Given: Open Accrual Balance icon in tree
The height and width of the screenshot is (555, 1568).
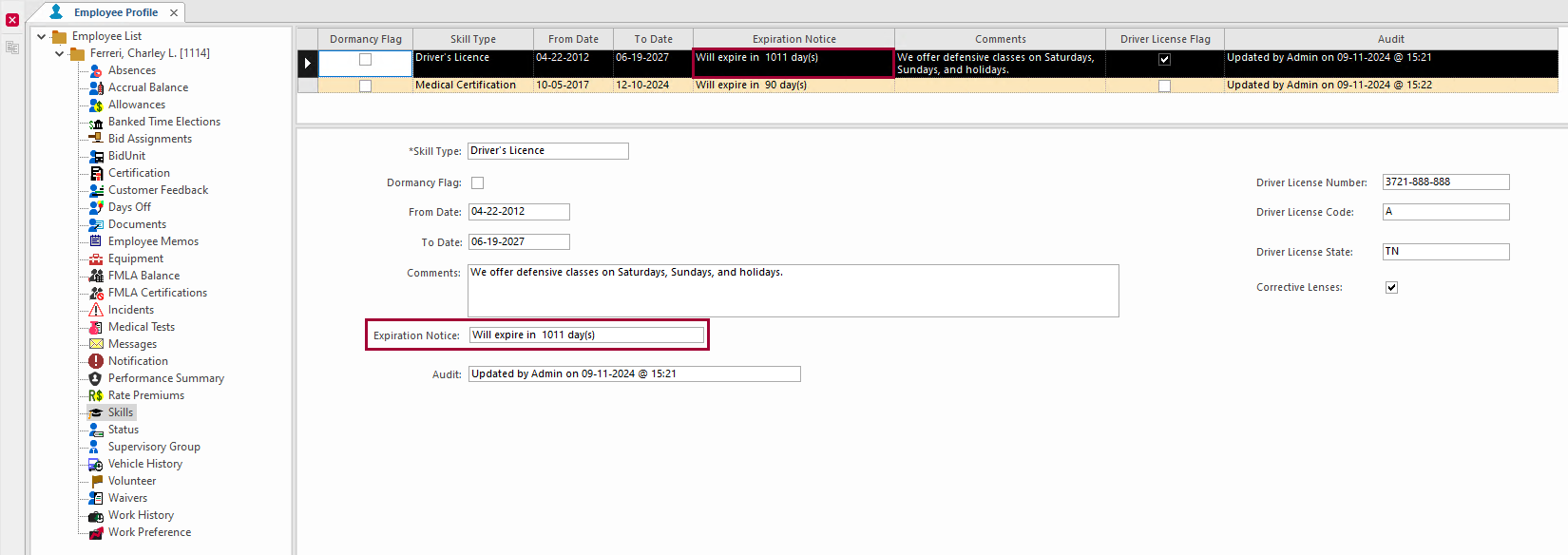Looking at the screenshot, I should point(96,87).
